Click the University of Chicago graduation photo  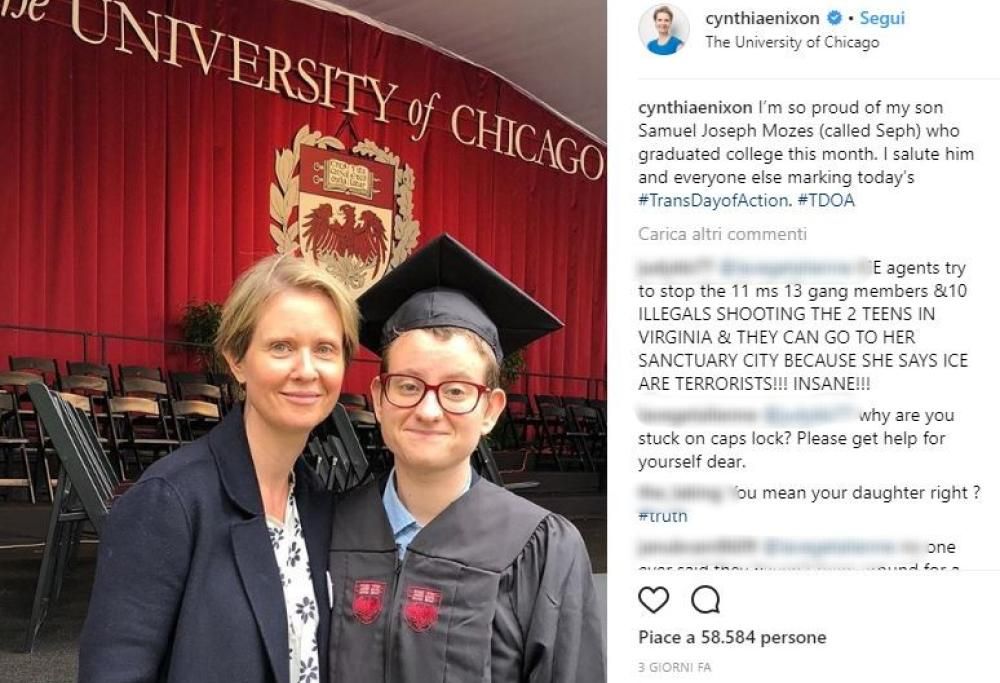tap(303, 341)
